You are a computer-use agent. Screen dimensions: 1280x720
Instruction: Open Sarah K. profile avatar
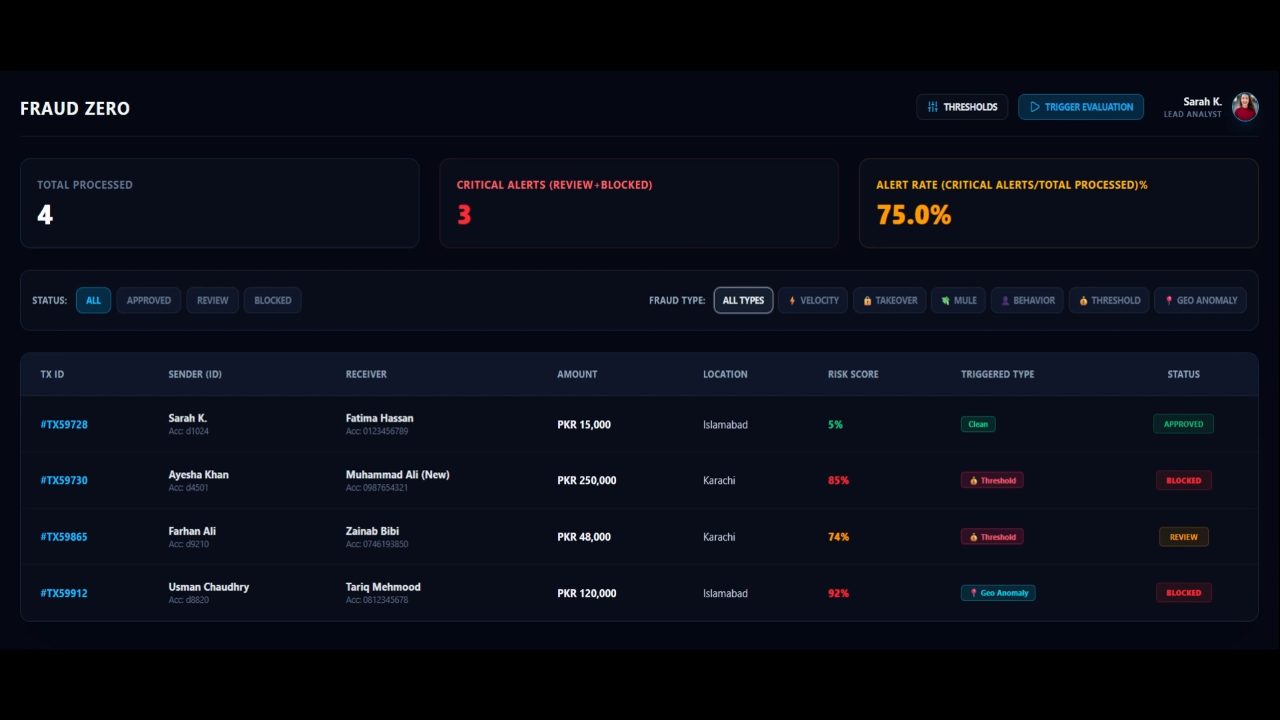pos(1244,107)
